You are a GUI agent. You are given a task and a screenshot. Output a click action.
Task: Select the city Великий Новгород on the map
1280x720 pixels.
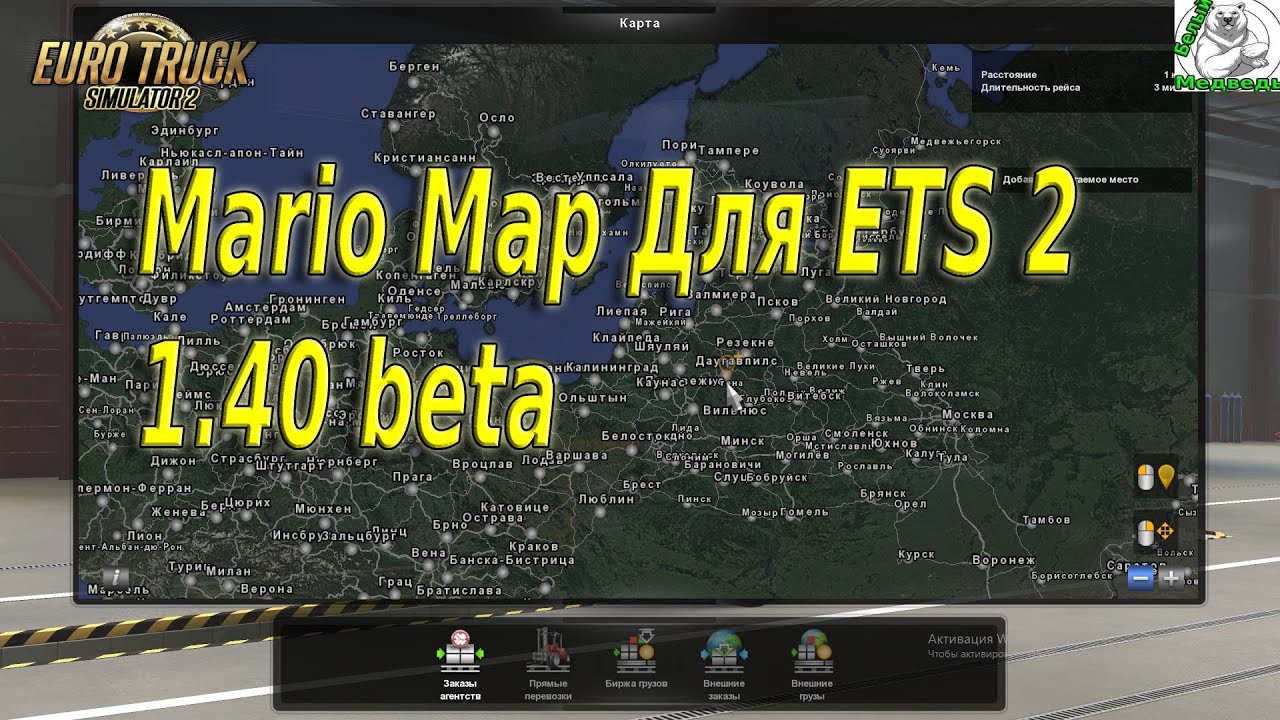(x=886, y=299)
